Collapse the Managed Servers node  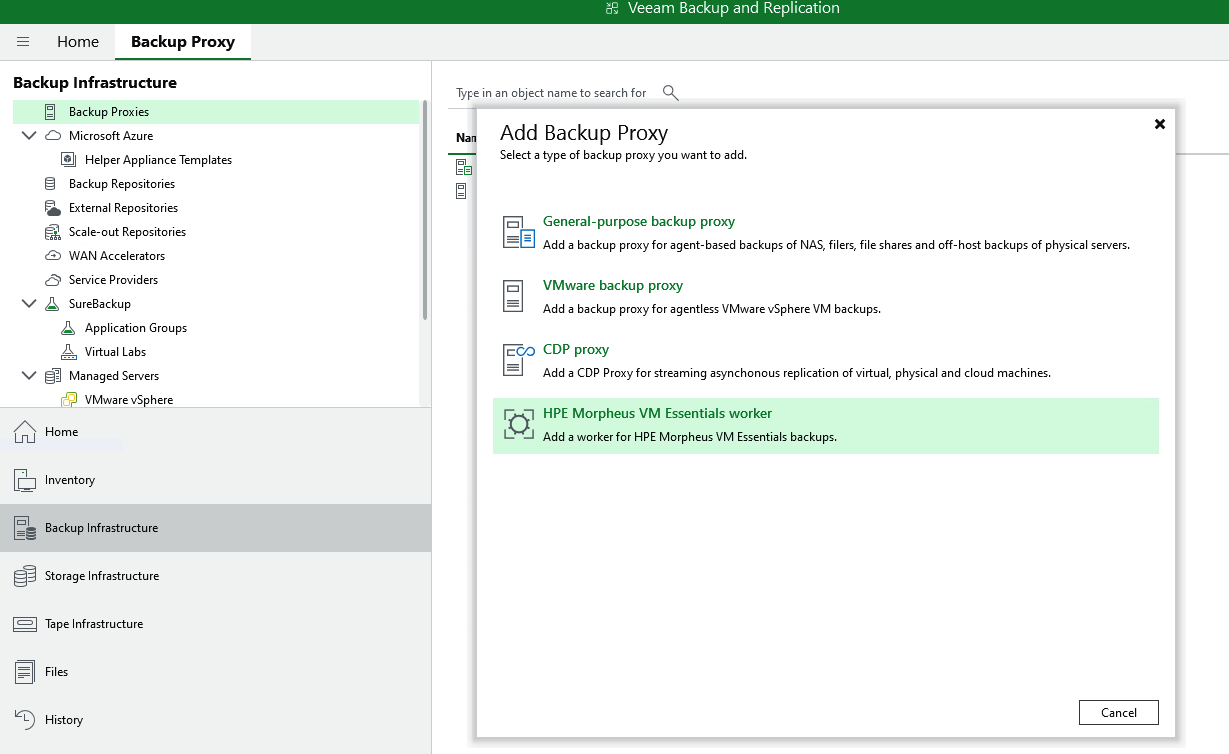pyautogui.click(x=29, y=376)
